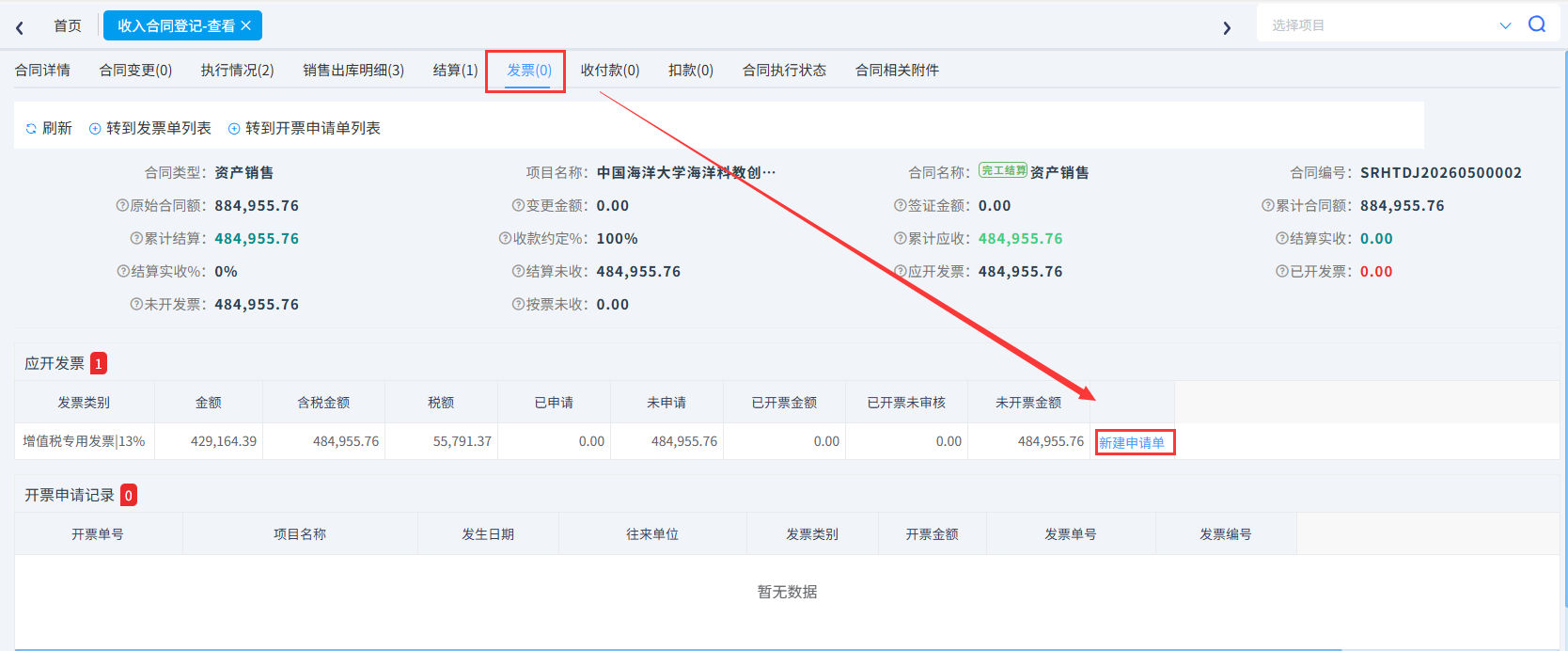Click 转到发票单列表
This screenshot has width=1568, height=651.
pyautogui.click(x=150, y=128)
